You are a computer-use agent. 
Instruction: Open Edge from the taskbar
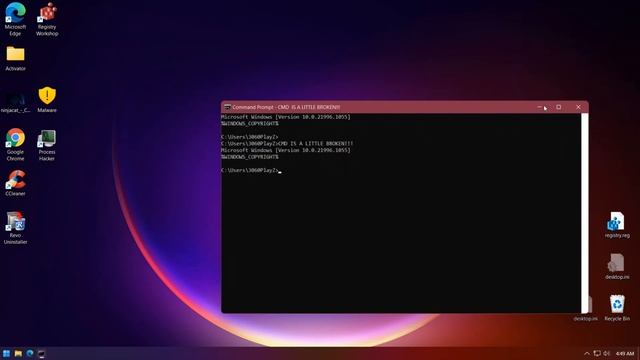tap(30, 353)
